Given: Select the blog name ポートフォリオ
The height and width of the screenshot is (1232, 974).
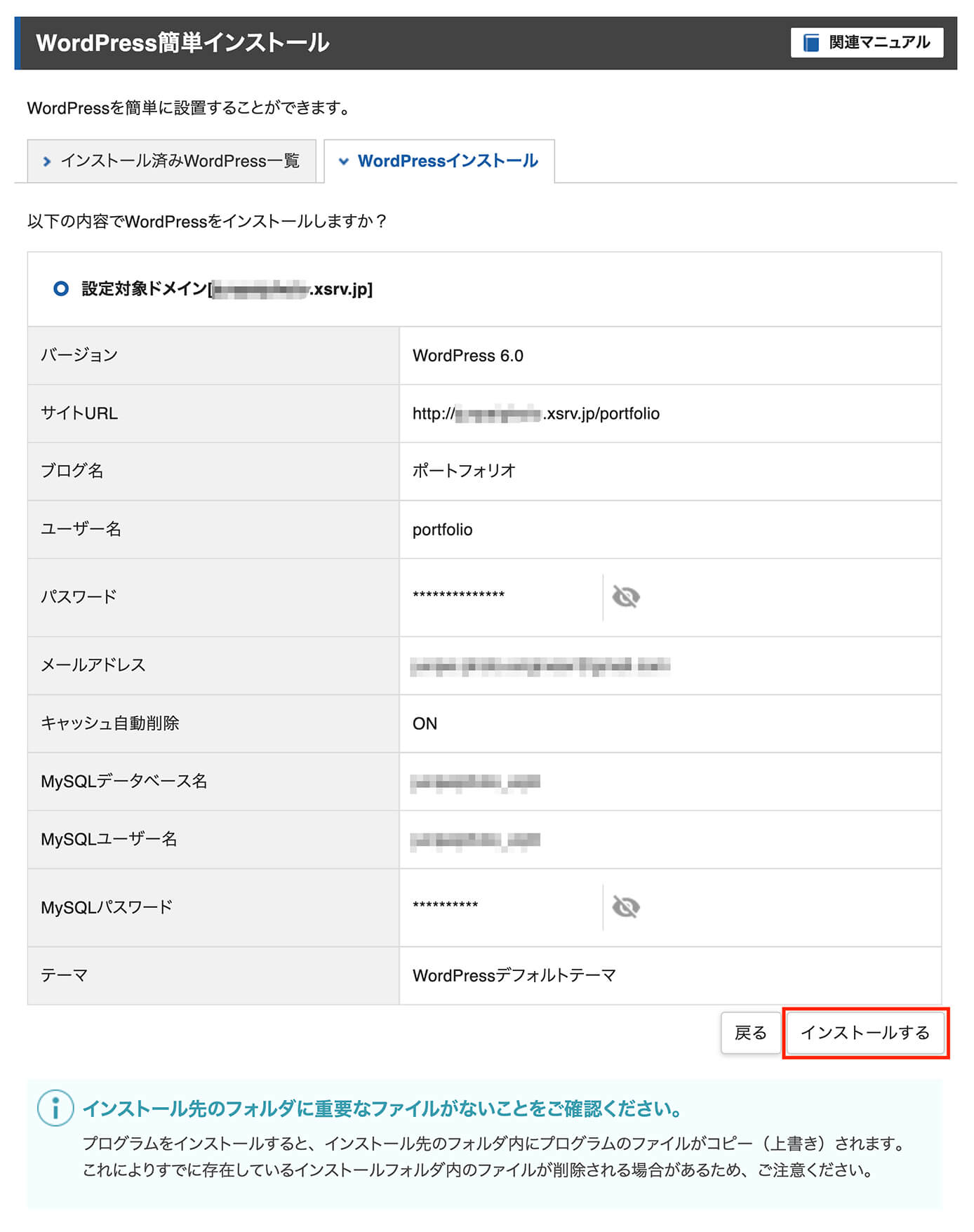Looking at the screenshot, I should (465, 471).
